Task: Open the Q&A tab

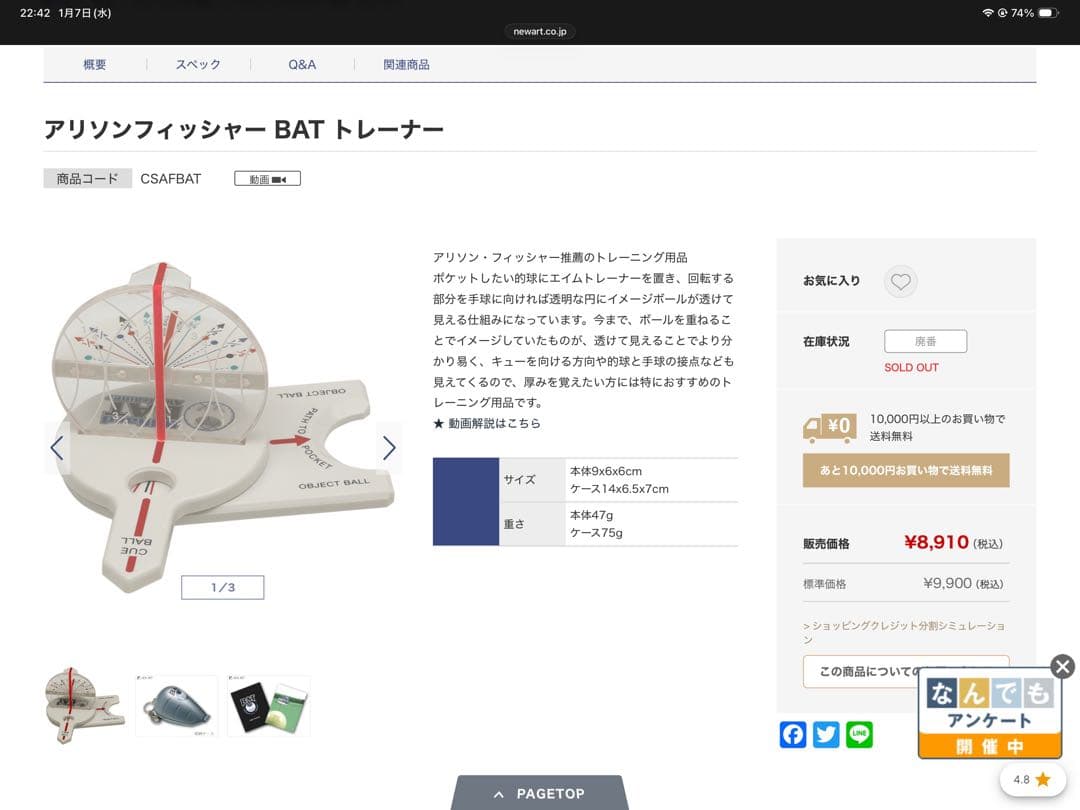Action: tap(302, 64)
